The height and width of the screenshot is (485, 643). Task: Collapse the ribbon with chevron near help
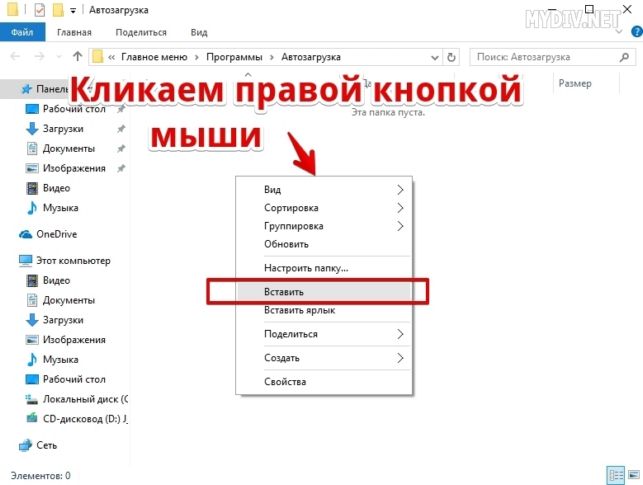tap(619, 32)
